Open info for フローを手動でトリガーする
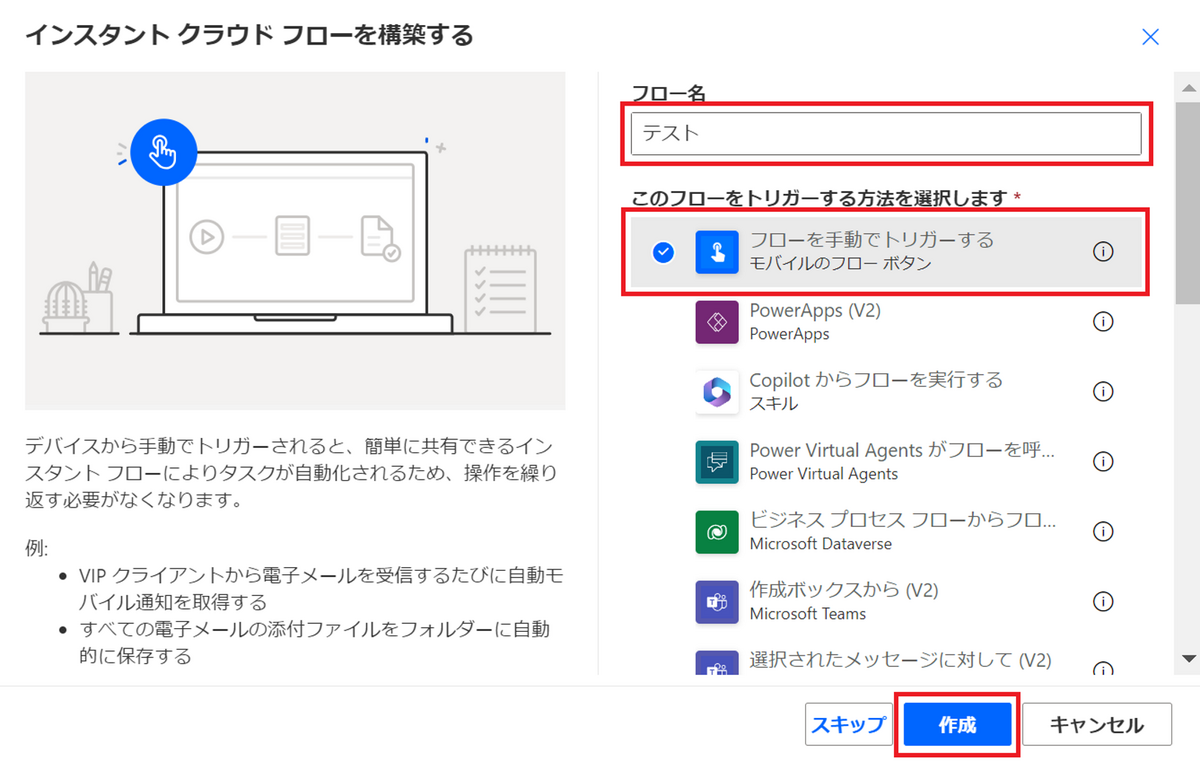The image size is (1200, 761). click(1103, 252)
